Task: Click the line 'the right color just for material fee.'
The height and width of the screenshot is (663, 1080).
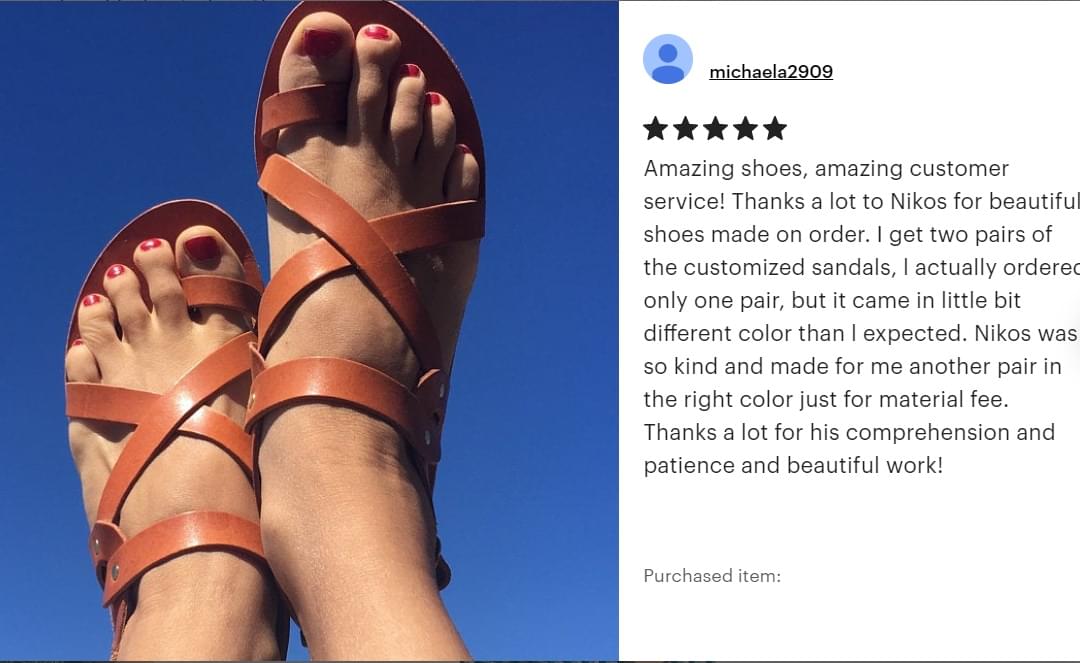Action: (826, 399)
